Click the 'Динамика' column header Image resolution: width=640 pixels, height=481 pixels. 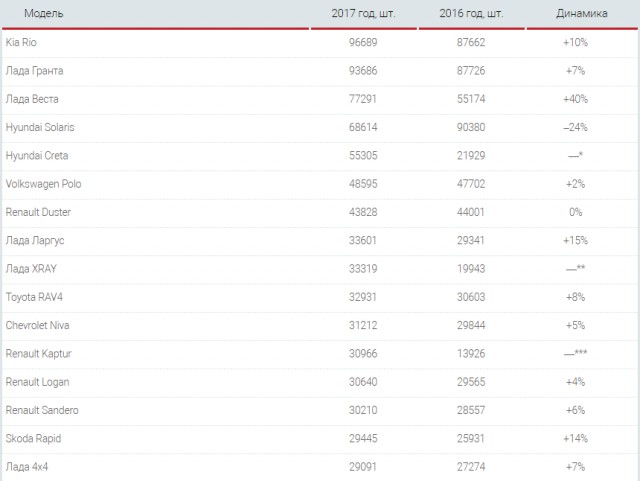[x=582, y=13]
